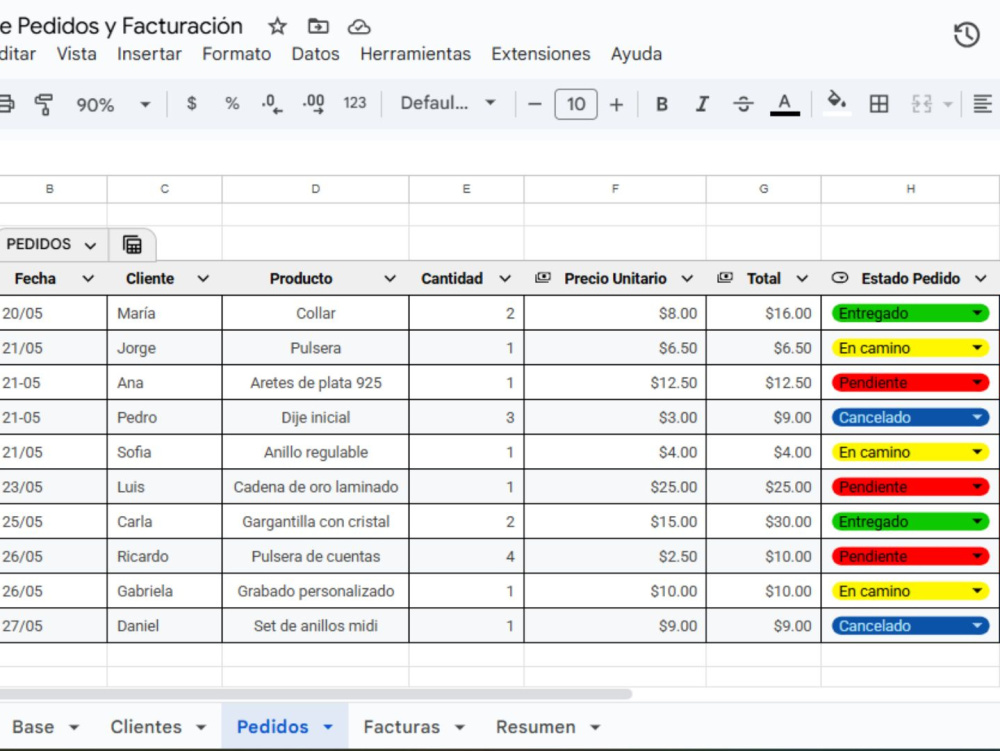Screen dimensions: 1000x751
Task: Open Daniel's Cancelado status chip
Action: [910, 626]
